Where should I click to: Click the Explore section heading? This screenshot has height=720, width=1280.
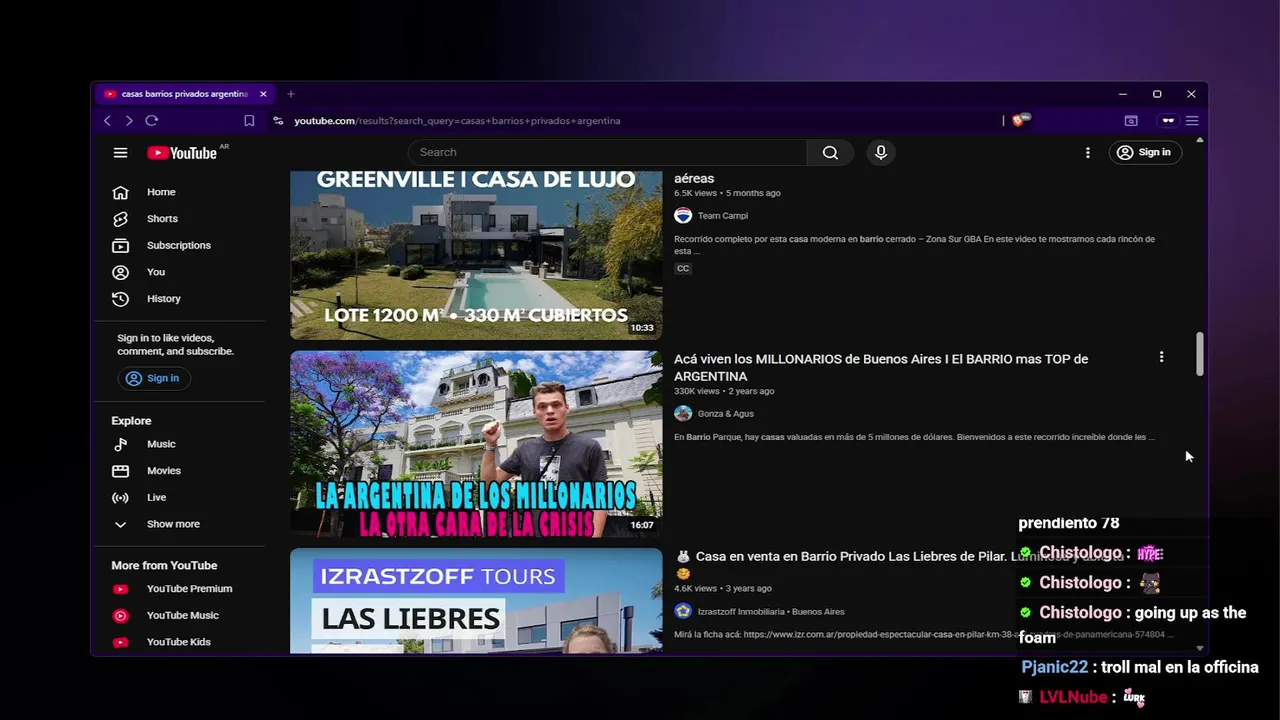click(131, 421)
